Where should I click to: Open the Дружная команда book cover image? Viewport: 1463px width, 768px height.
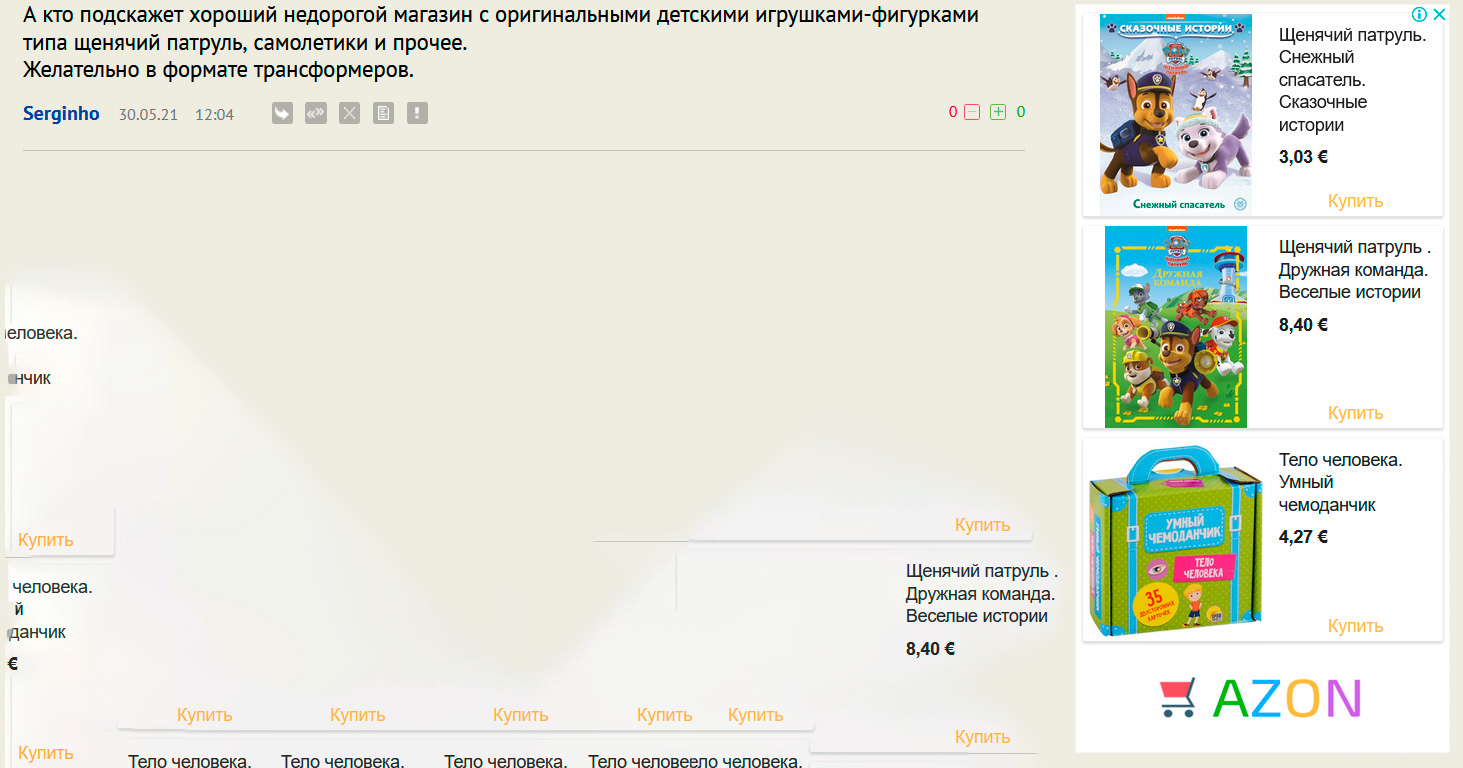click(x=1175, y=326)
